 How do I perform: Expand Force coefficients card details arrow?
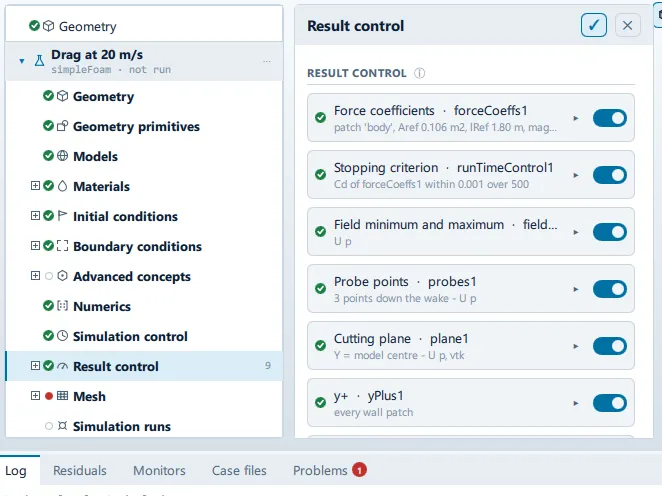[575, 118]
